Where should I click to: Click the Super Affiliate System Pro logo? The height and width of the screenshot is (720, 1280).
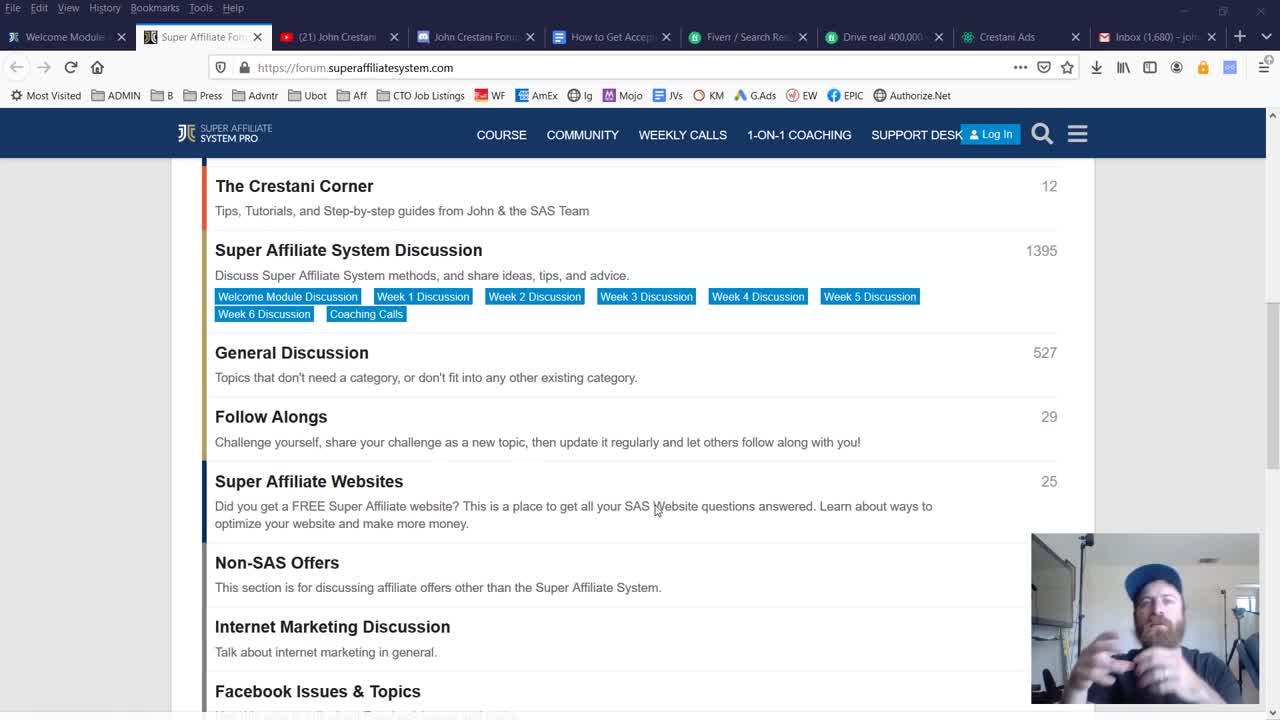225,133
